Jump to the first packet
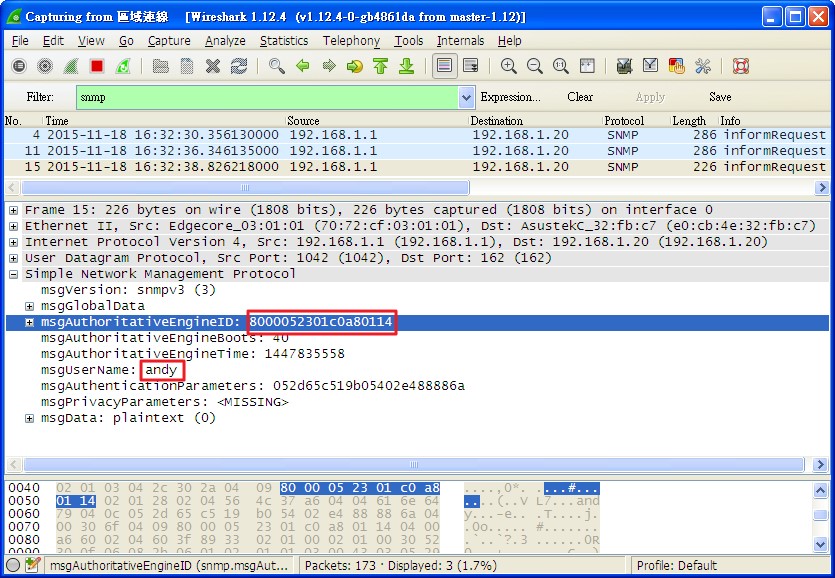835x578 pixels. point(380,66)
